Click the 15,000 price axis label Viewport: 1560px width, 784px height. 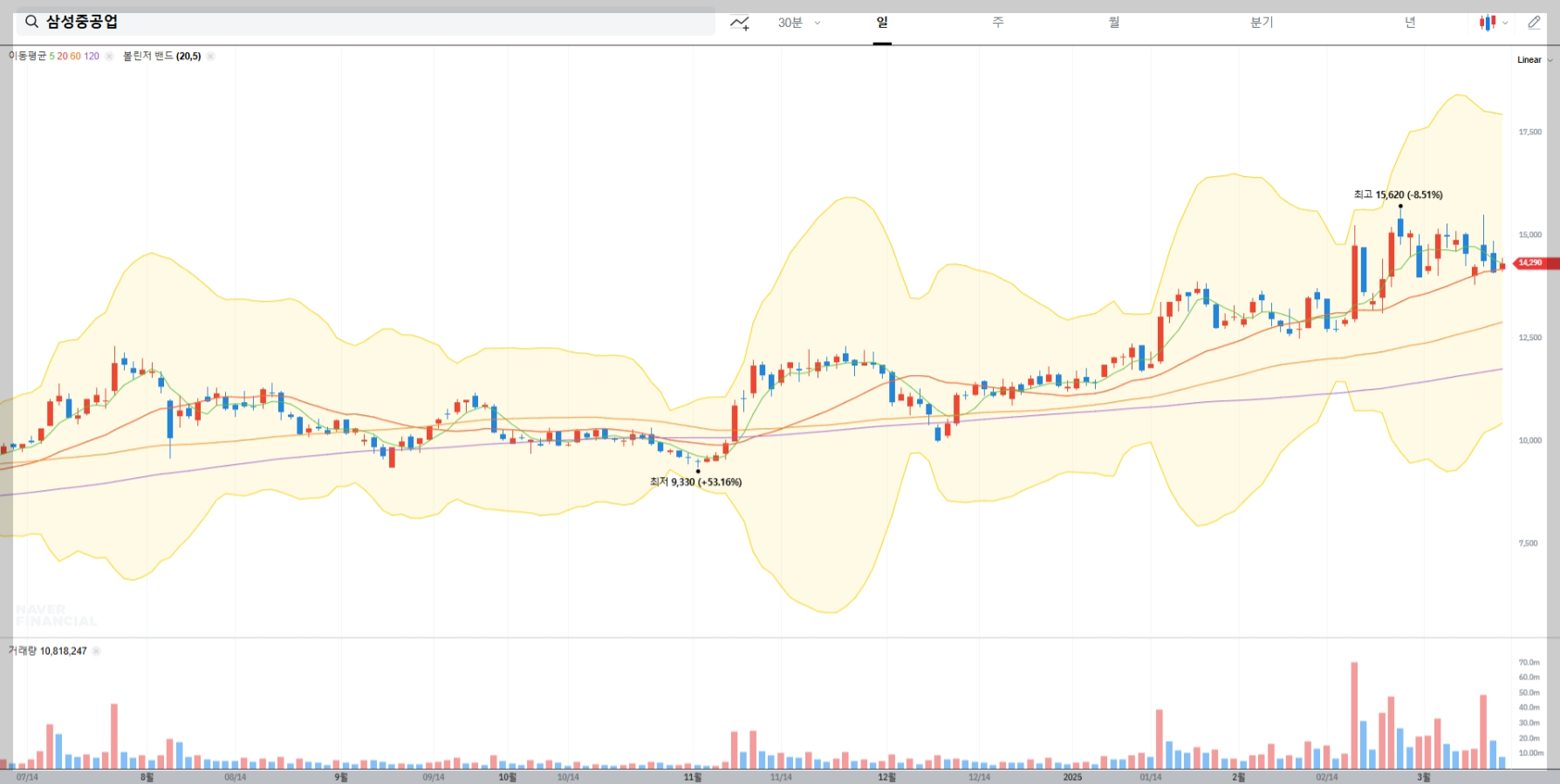[1529, 235]
